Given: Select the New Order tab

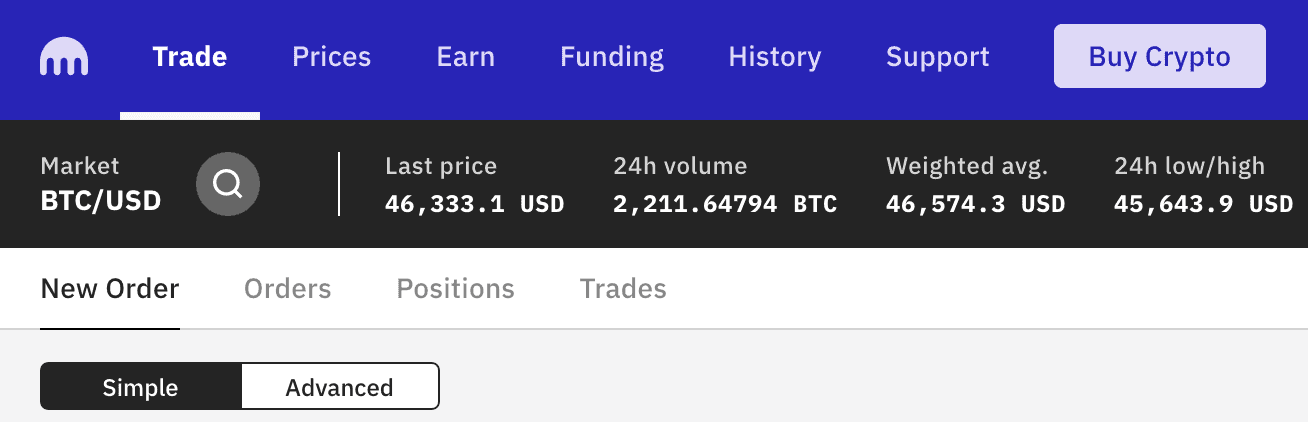Looking at the screenshot, I should (110, 290).
